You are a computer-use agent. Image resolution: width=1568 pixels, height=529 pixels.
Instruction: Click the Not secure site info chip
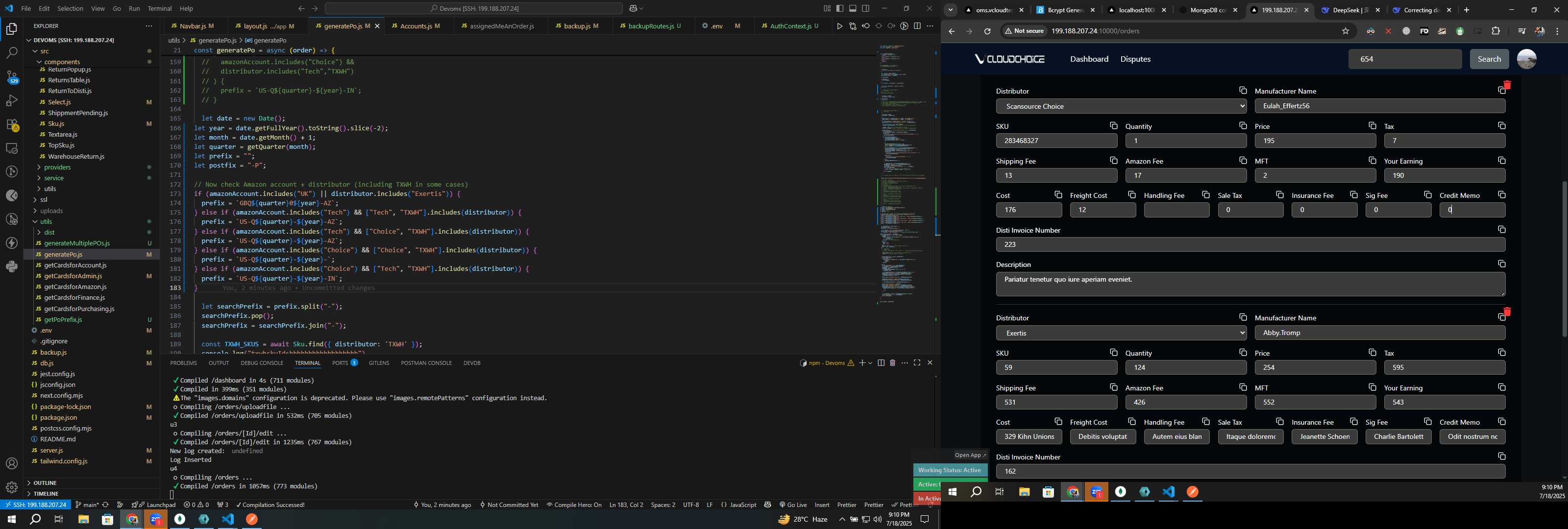click(x=1026, y=31)
